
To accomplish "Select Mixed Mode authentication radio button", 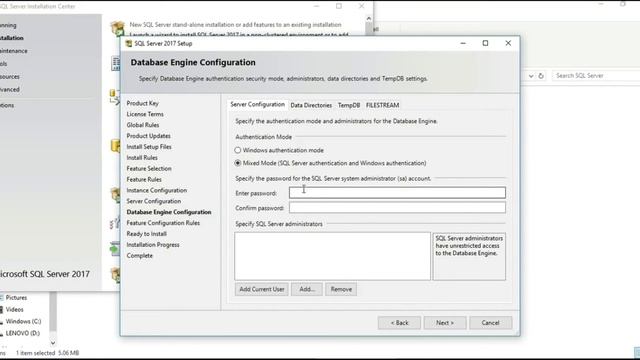I will tap(238, 163).
